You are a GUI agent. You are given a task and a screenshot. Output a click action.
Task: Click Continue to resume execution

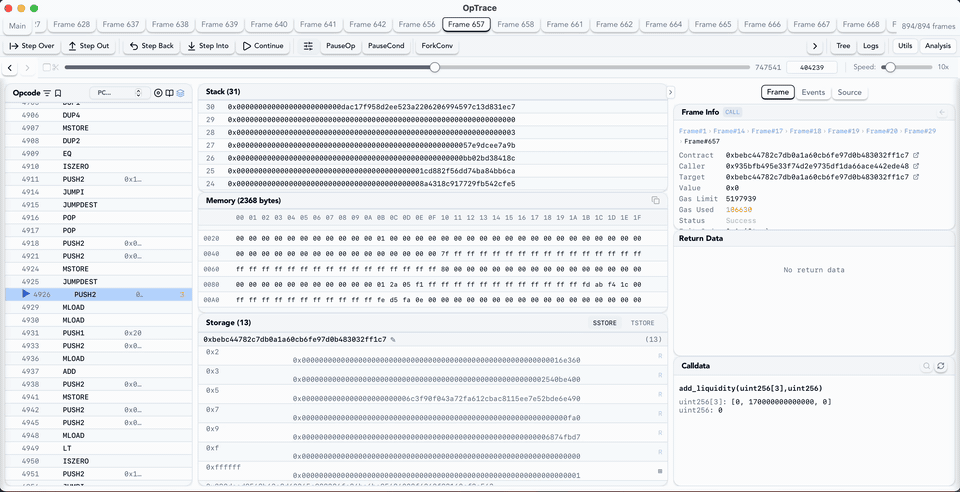(263, 46)
